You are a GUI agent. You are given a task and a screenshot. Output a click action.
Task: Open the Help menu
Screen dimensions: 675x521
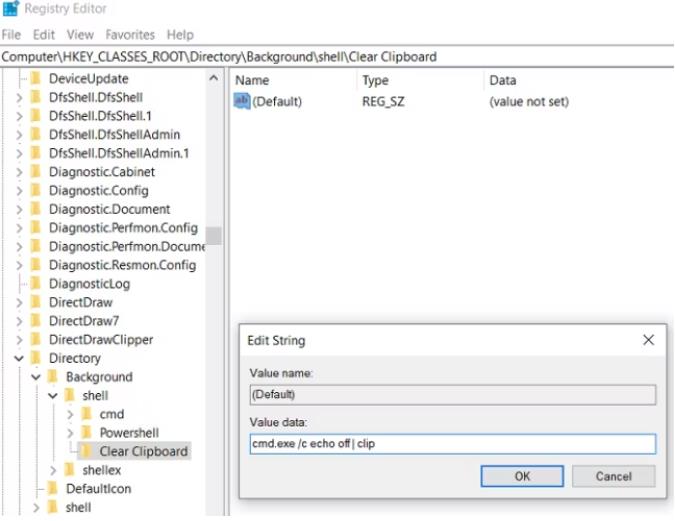point(180,34)
